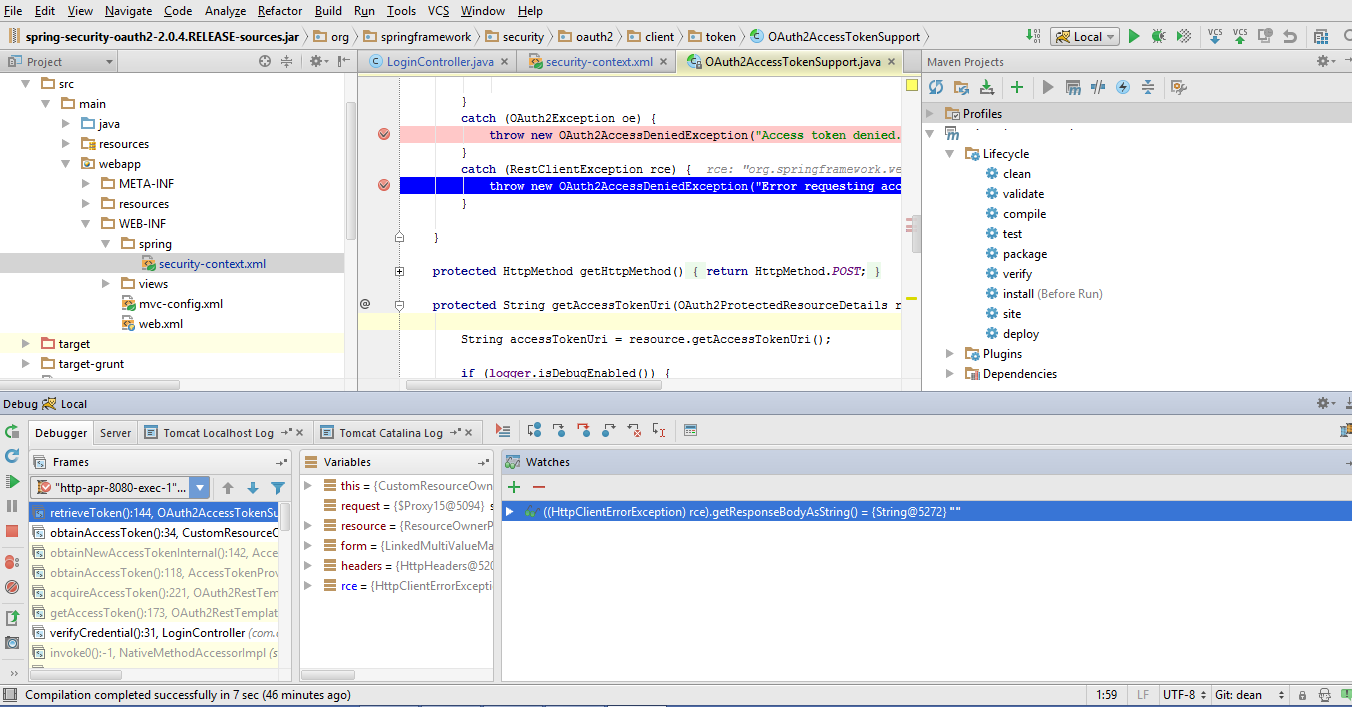The image size is (1352, 707).
Task: Expand the Plugins node in Maven Projects
Action: [950, 354]
